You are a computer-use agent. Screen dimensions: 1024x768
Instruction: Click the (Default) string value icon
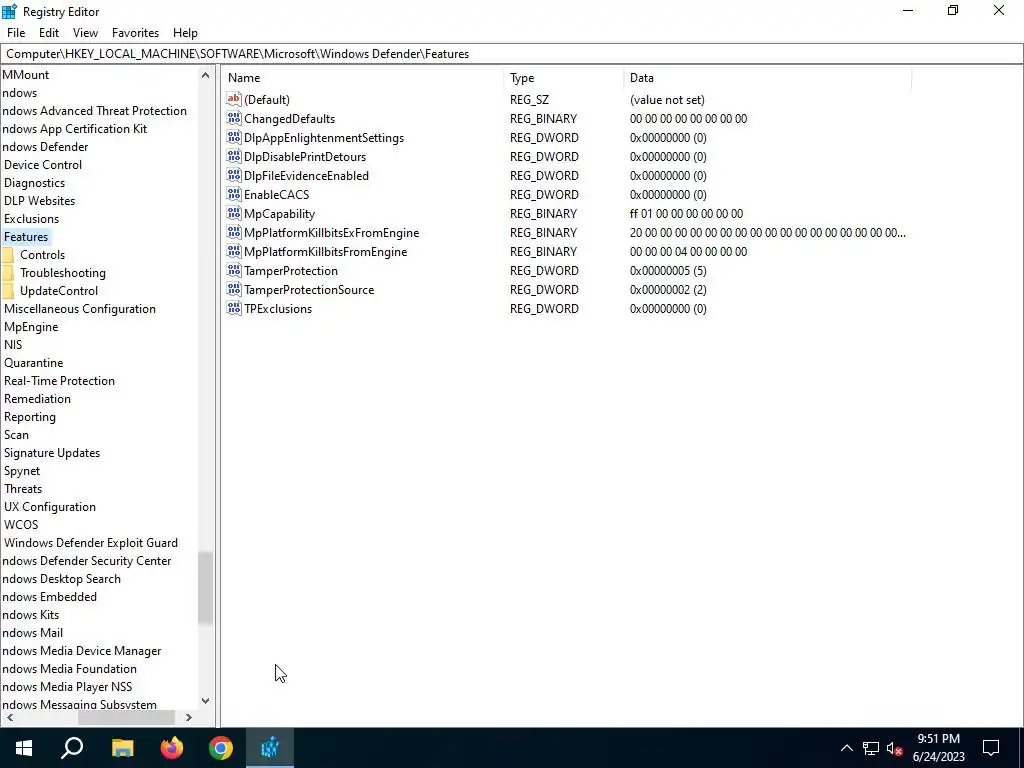pos(234,99)
